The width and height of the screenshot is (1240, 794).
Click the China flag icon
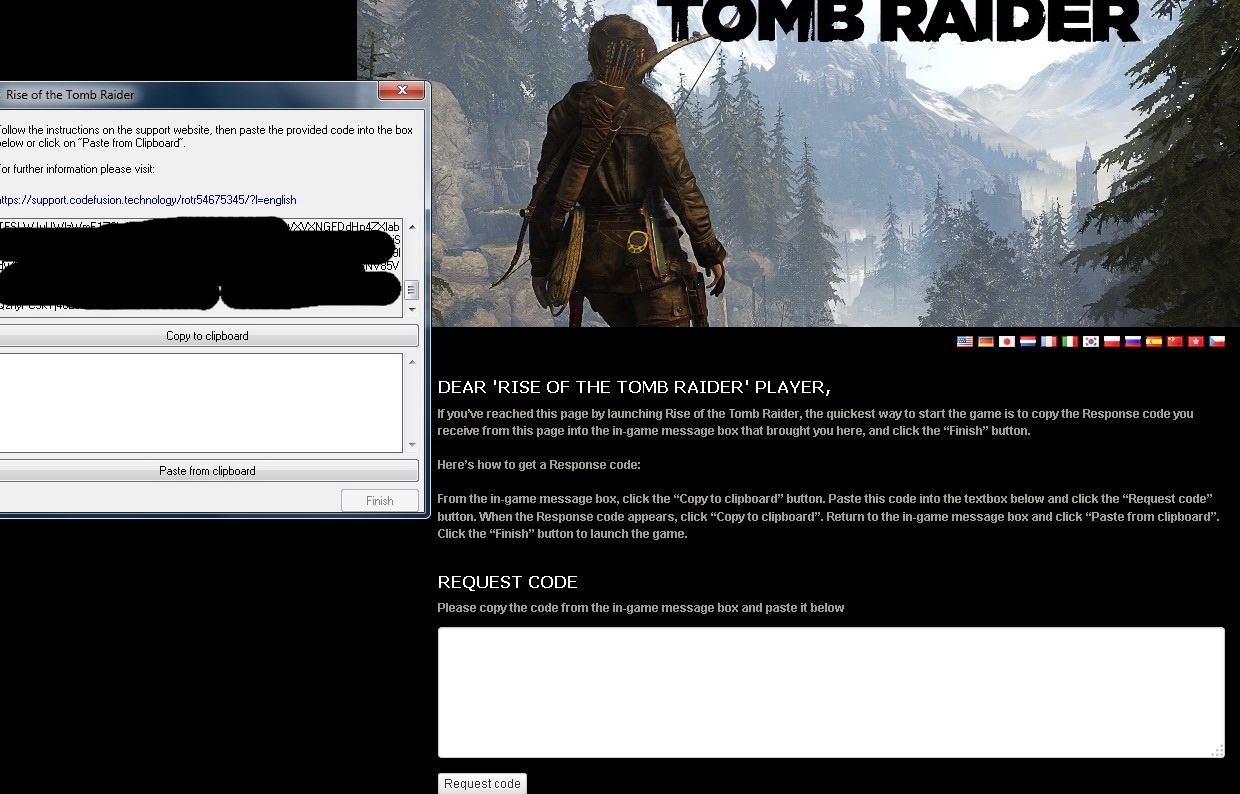tap(1175, 342)
